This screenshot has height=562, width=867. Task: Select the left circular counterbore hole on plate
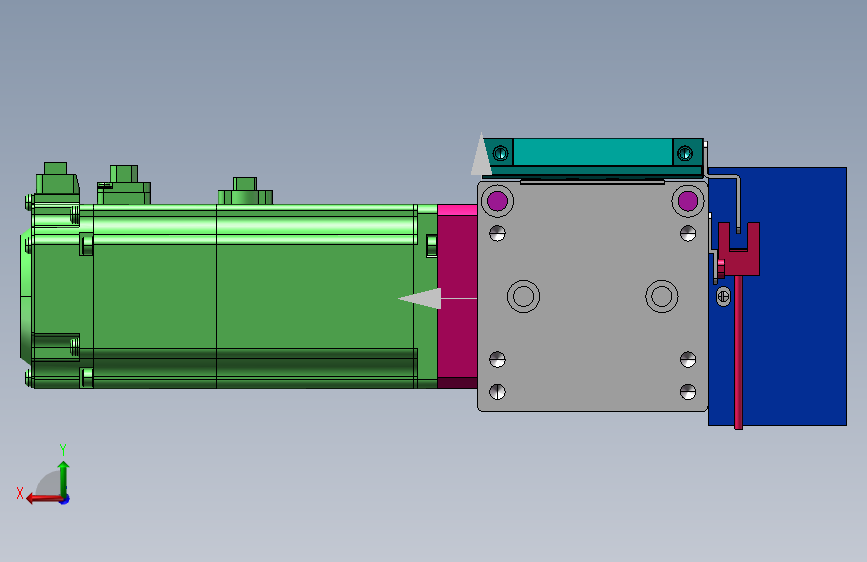(524, 296)
